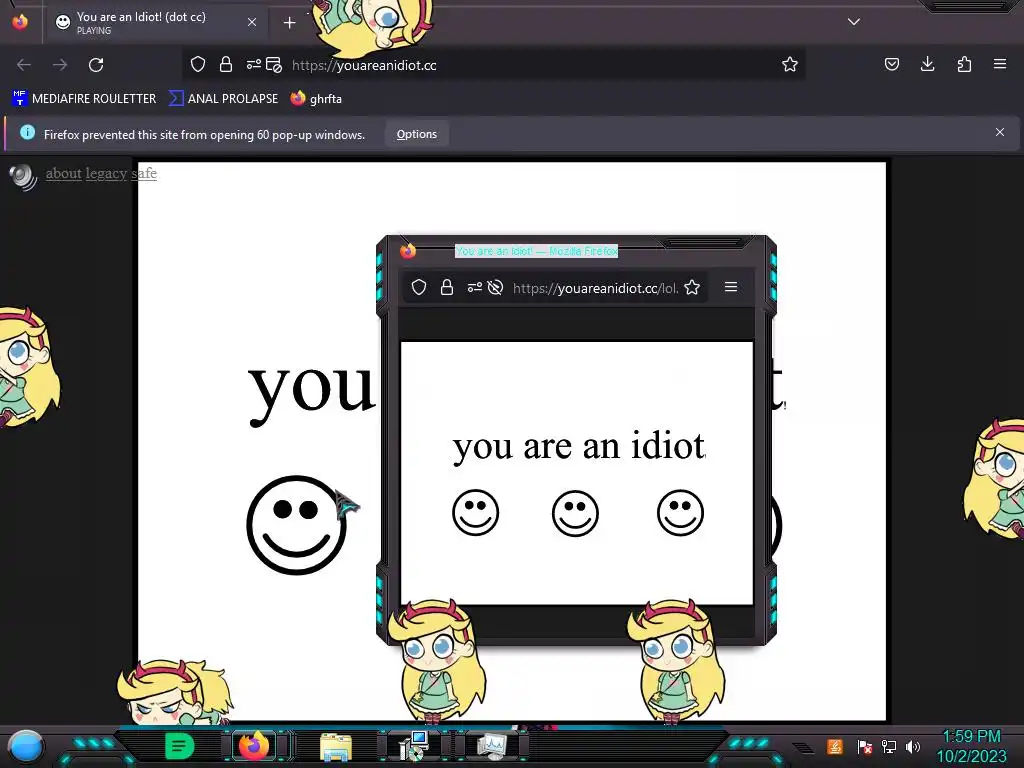Click the info icon on the notification bar

tap(27, 133)
